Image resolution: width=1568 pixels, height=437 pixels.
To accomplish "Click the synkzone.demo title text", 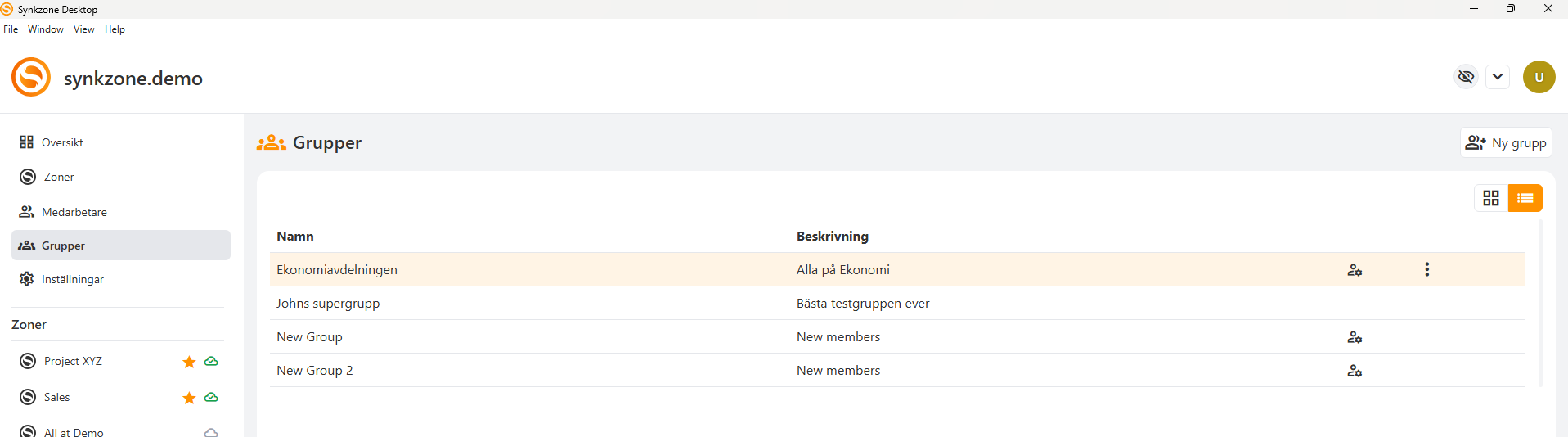I will coord(133,78).
